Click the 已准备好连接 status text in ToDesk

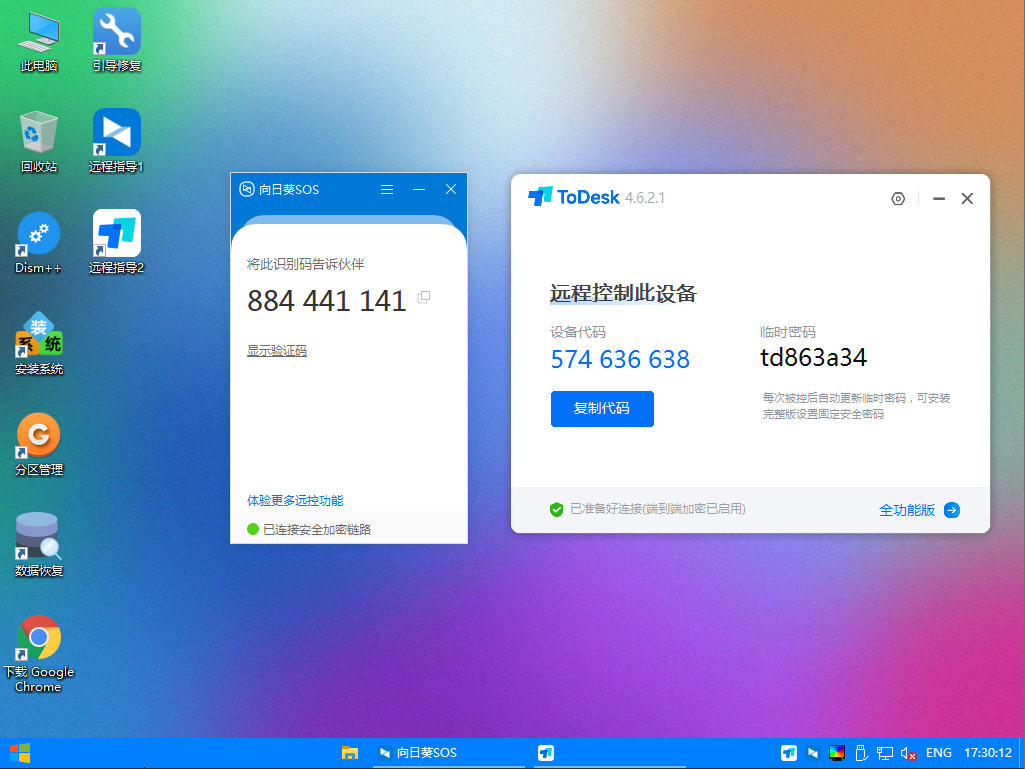[x=658, y=509]
